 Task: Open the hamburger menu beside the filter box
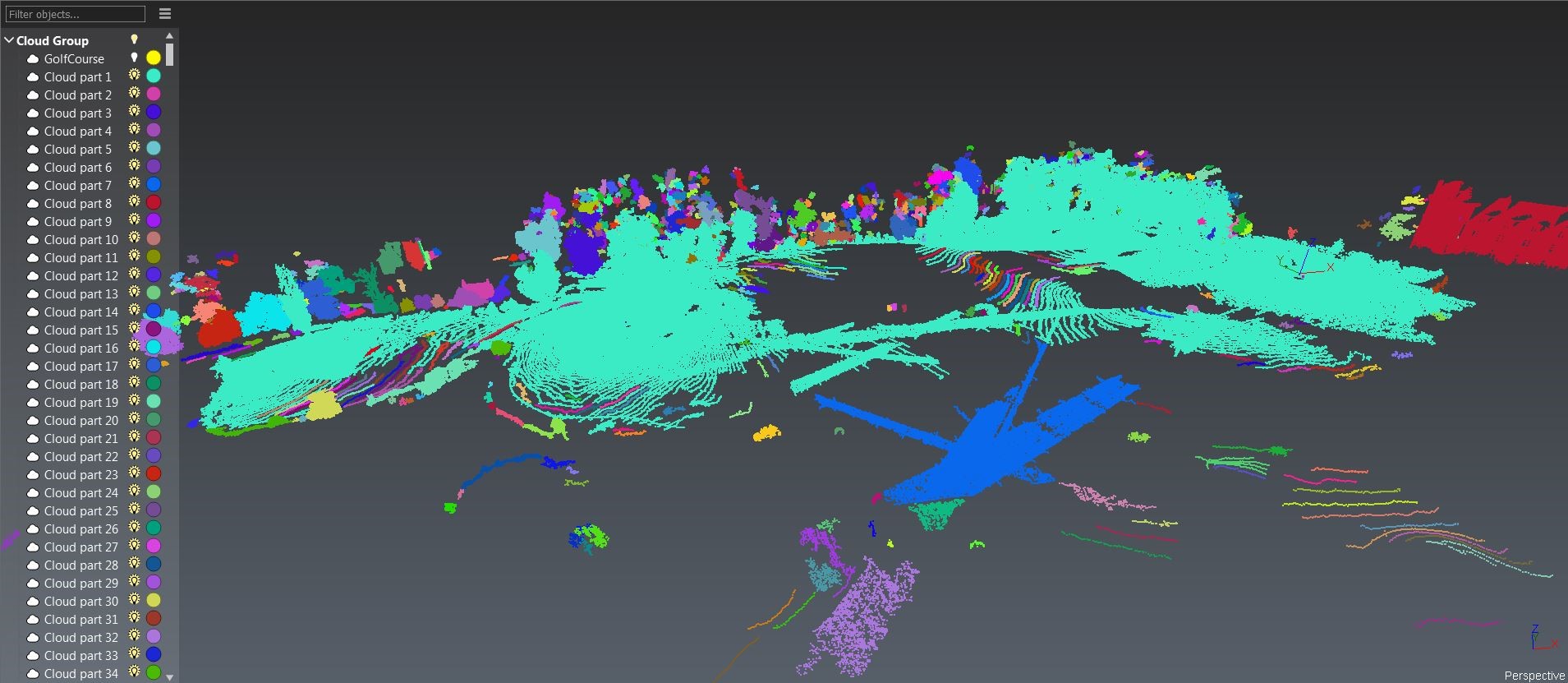click(165, 14)
